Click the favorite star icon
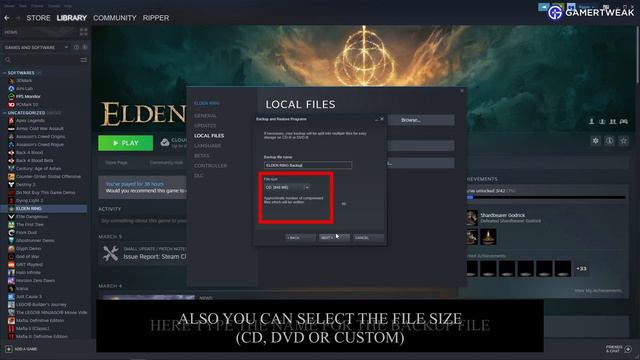The image size is (640, 360). click(624, 141)
